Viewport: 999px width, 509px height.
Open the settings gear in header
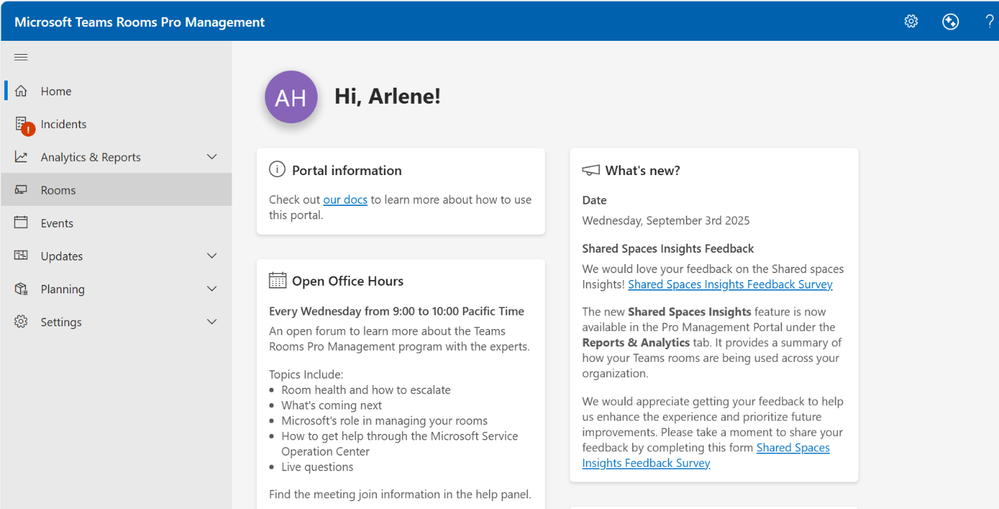click(x=911, y=21)
